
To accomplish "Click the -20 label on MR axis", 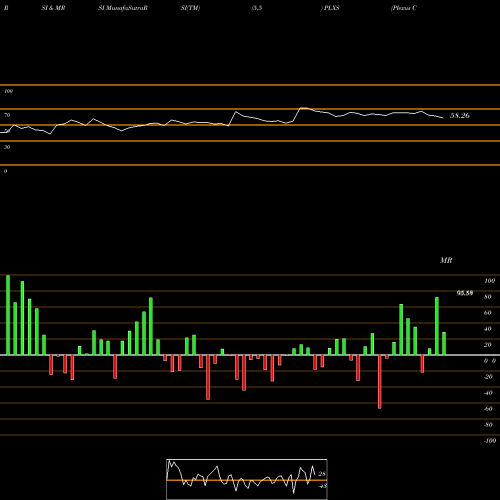I will point(488,377).
